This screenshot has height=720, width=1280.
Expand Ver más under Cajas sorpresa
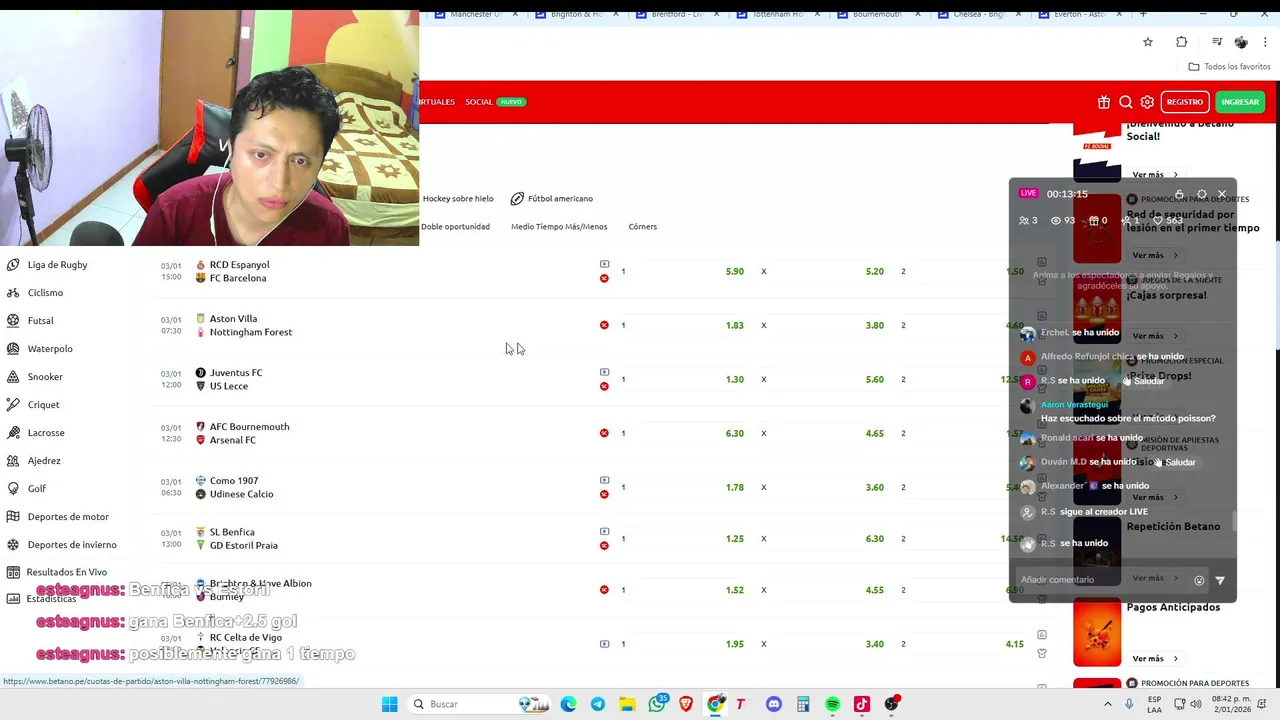(1155, 336)
